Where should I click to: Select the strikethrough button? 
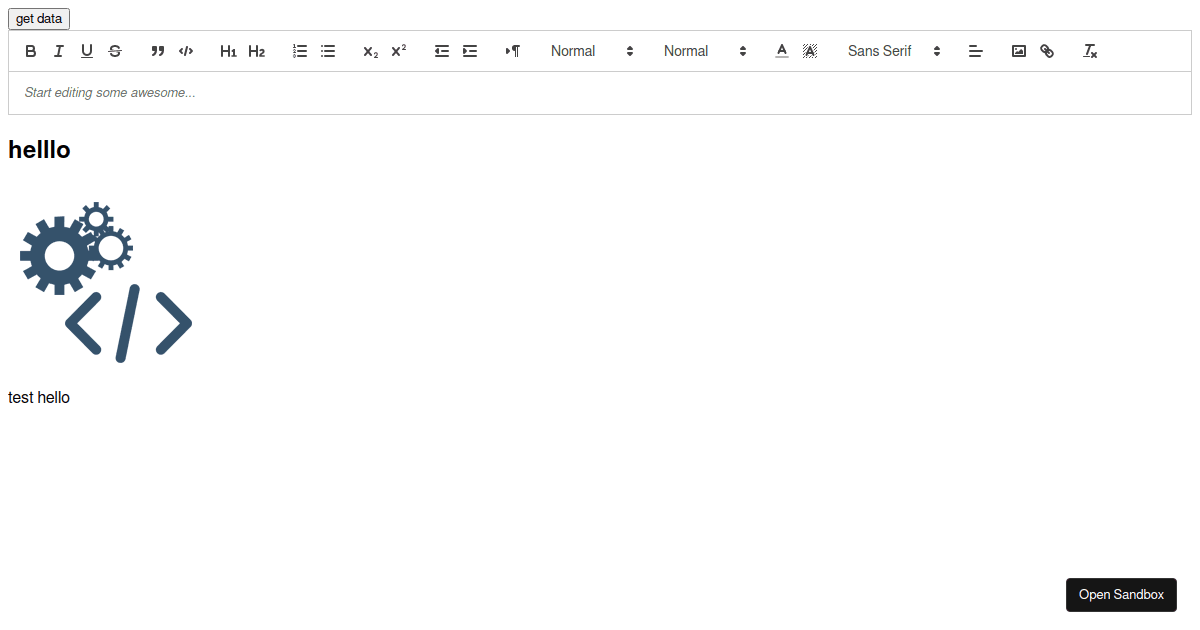[115, 51]
